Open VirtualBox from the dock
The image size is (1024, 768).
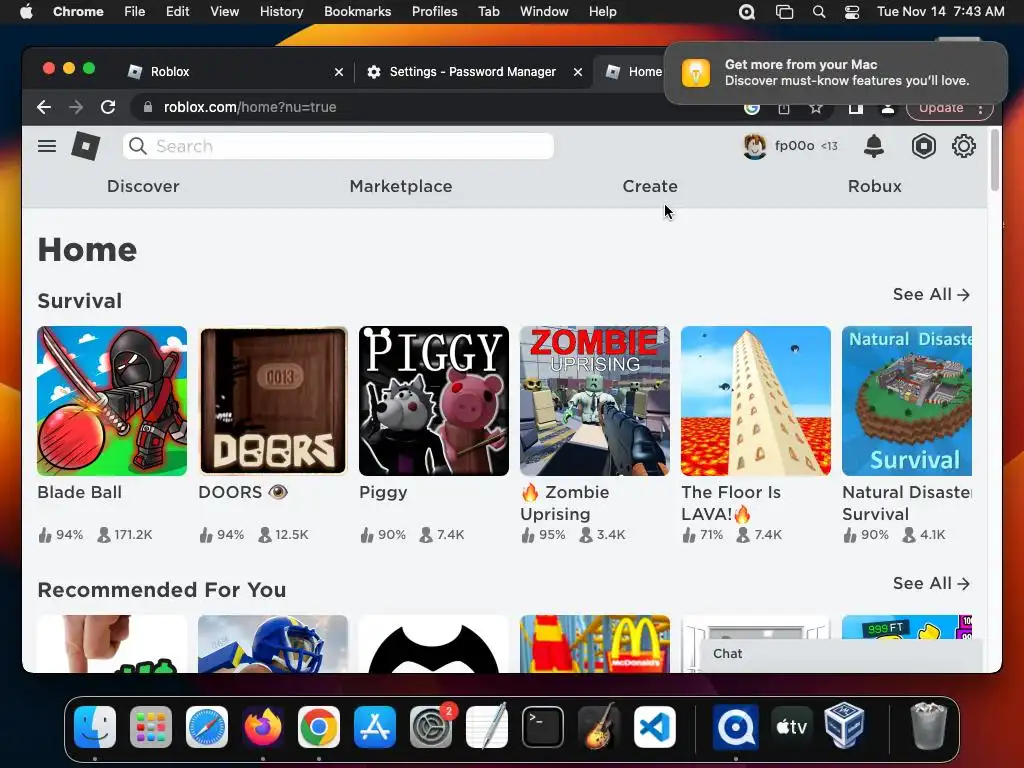click(x=844, y=726)
